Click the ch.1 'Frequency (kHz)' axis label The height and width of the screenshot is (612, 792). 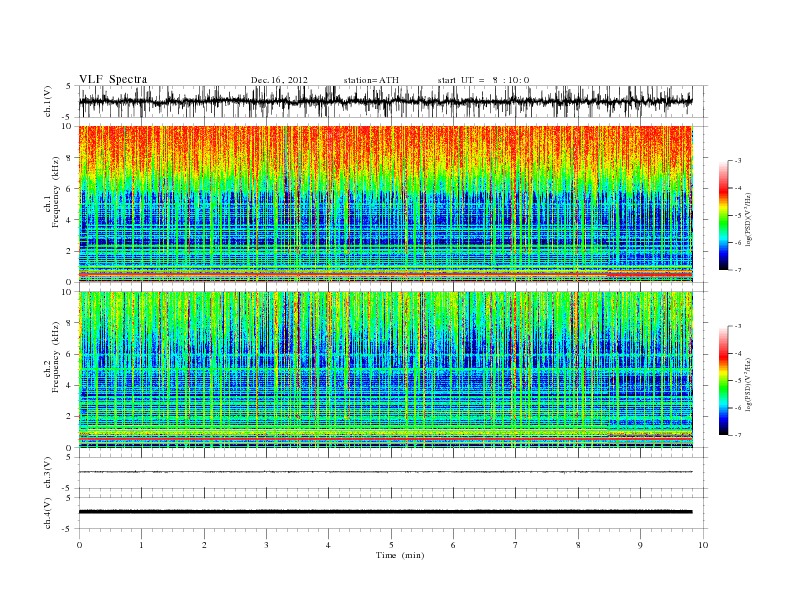point(56,192)
